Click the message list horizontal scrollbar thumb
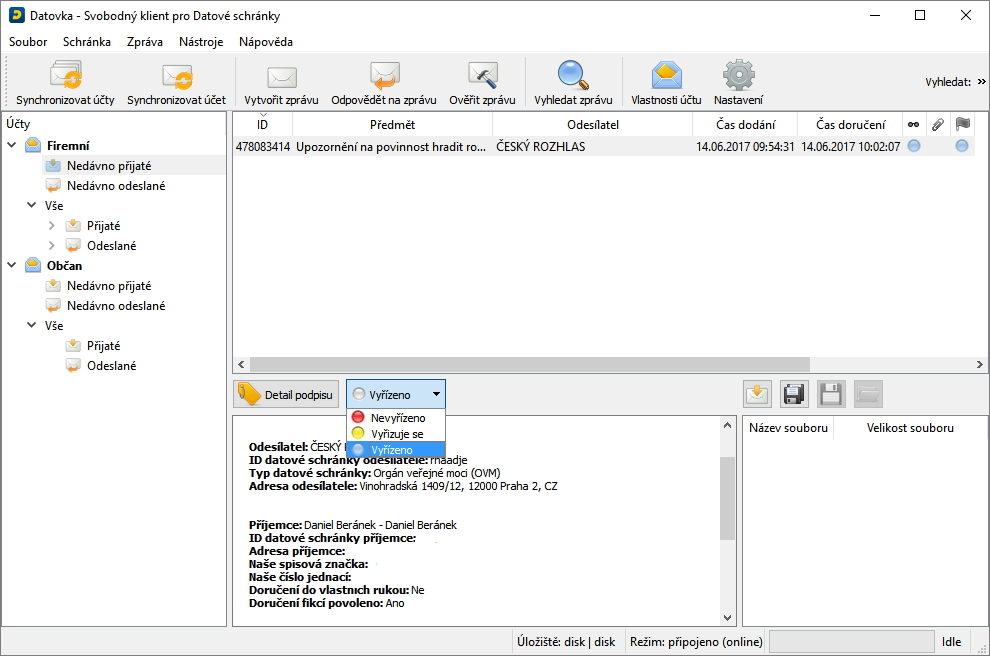Image resolution: width=990 pixels, height=656 pixels. [x=530, y=364]
